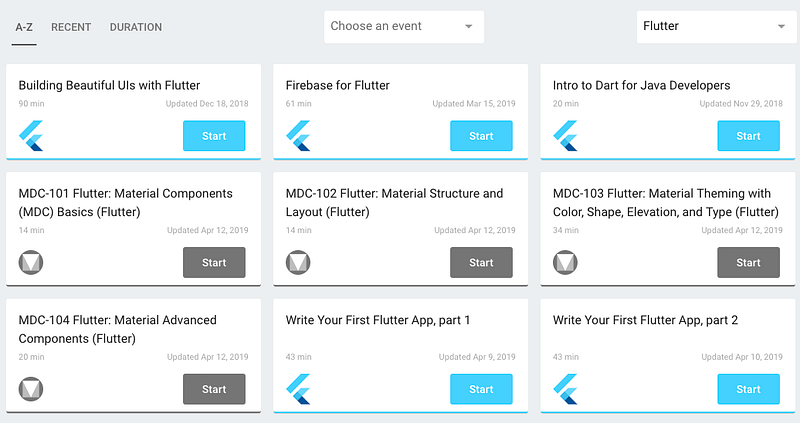The image size is (800, 423).
Task: Click Flutter logo on Firebase for Flutter card
Action: (299, 136)
